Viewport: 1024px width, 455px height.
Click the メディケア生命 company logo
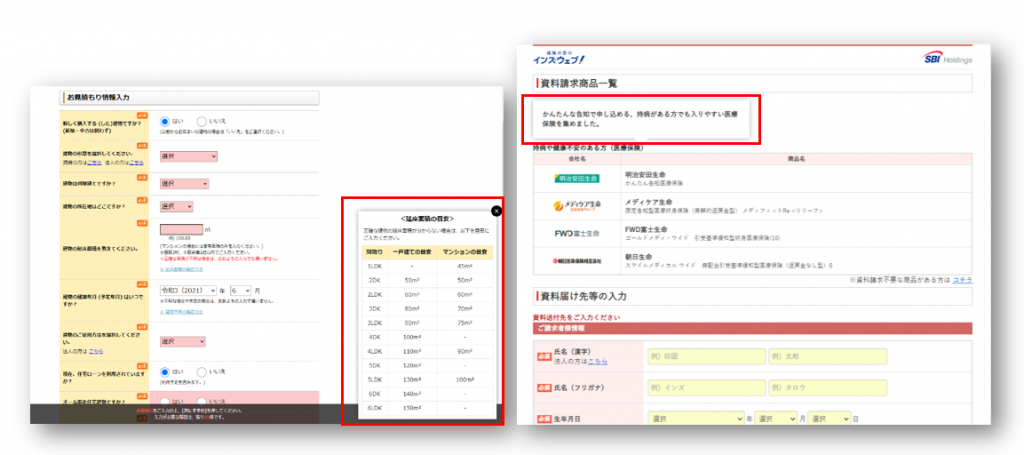(x=577, y=205)
